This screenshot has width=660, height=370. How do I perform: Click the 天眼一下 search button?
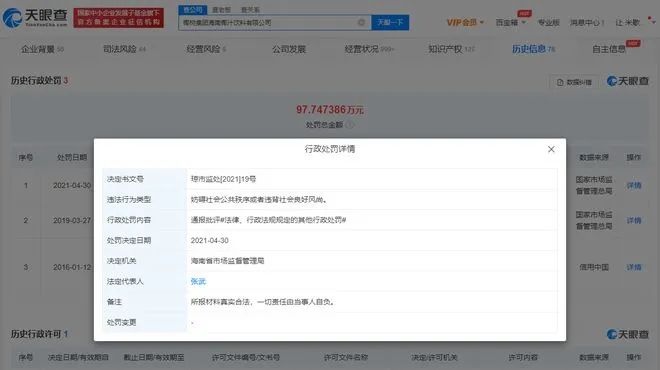390,22
